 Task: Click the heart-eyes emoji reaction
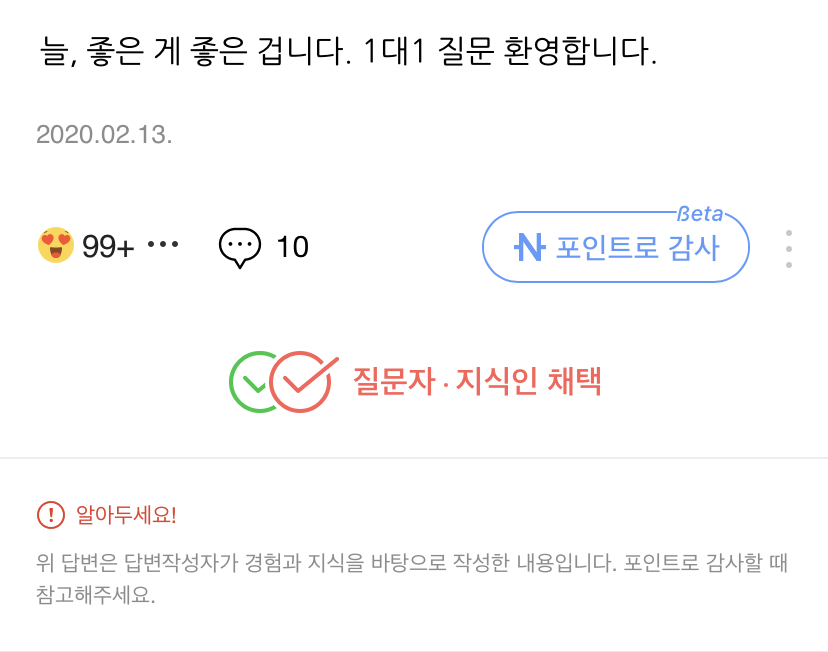(x=56, y=246)
